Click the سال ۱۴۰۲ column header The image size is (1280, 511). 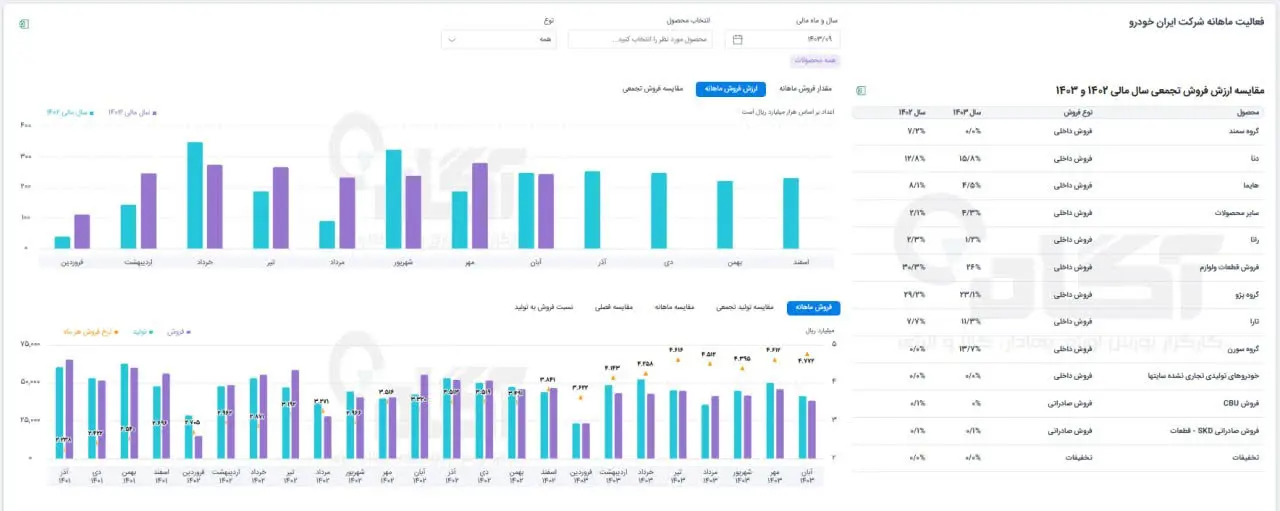(x=913, y=113)
